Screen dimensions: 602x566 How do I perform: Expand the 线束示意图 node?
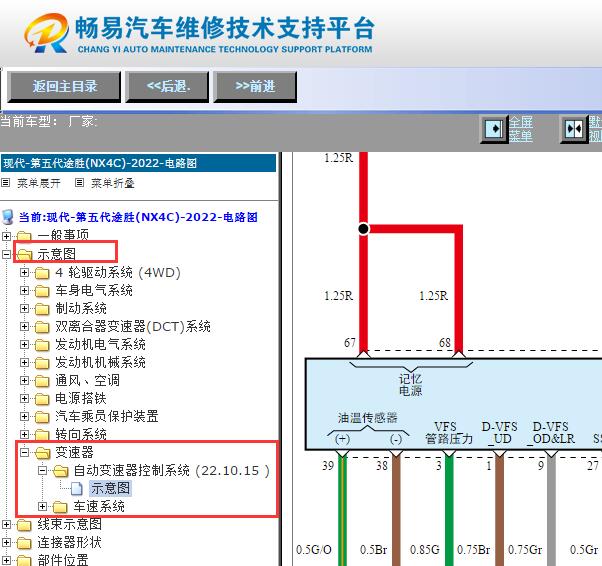click(x=6, y=525)
